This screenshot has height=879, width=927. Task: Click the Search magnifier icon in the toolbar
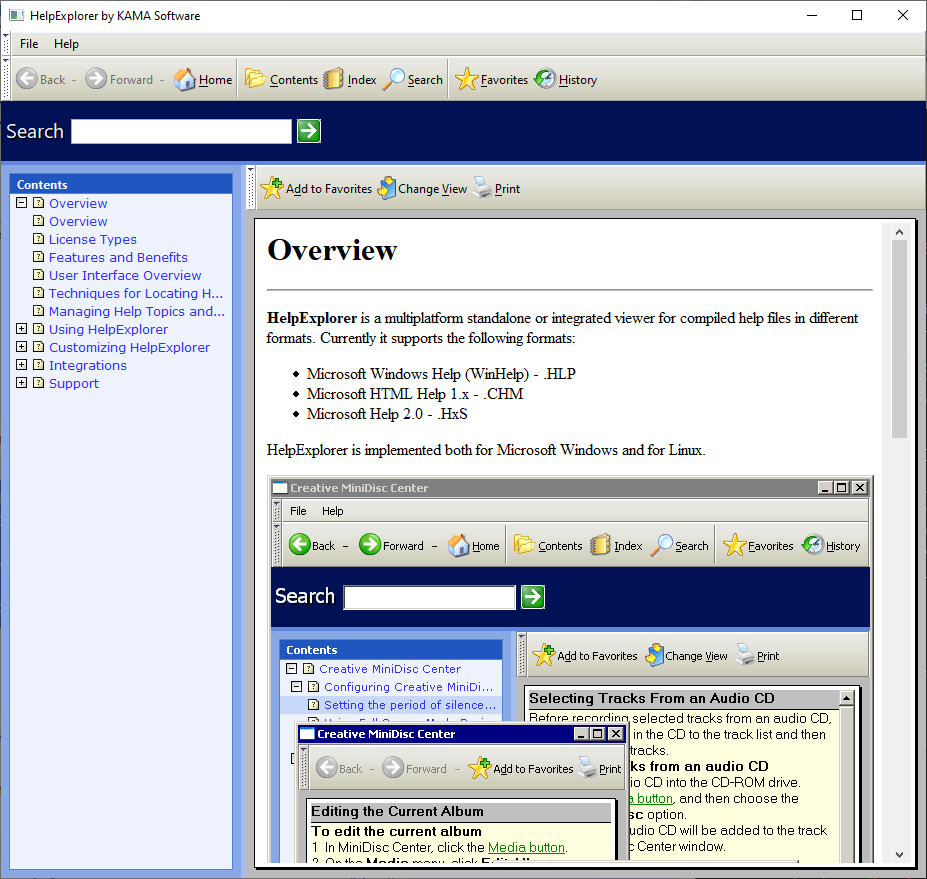[393, 79]
